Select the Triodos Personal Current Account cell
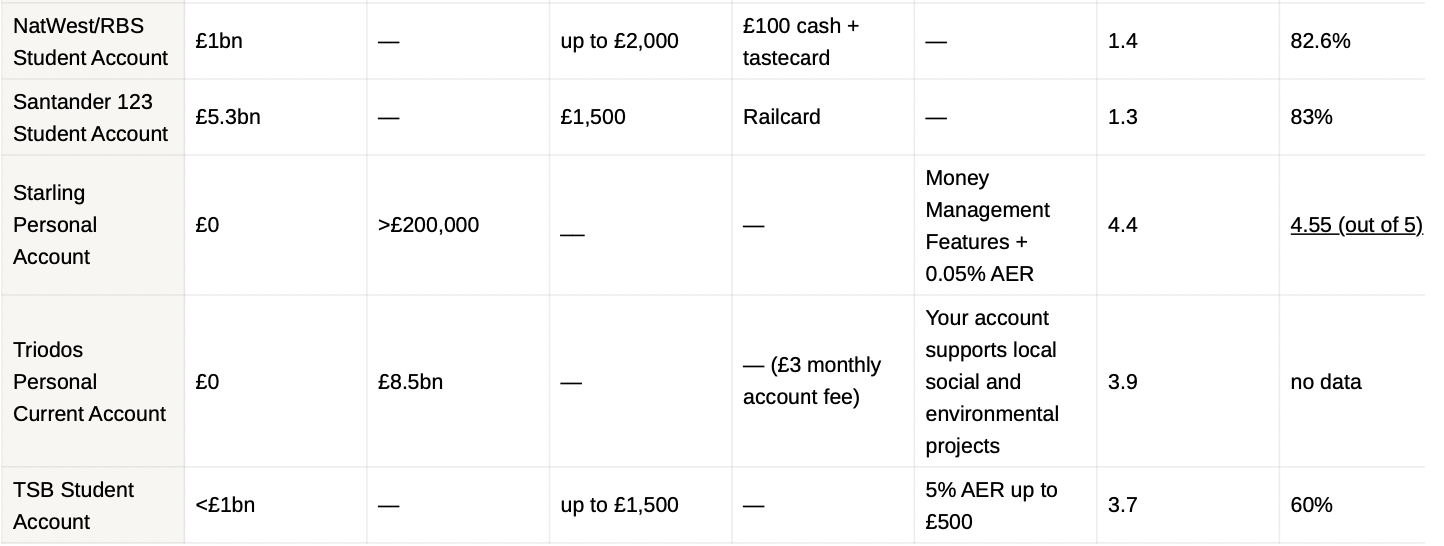 coord(92,381)
